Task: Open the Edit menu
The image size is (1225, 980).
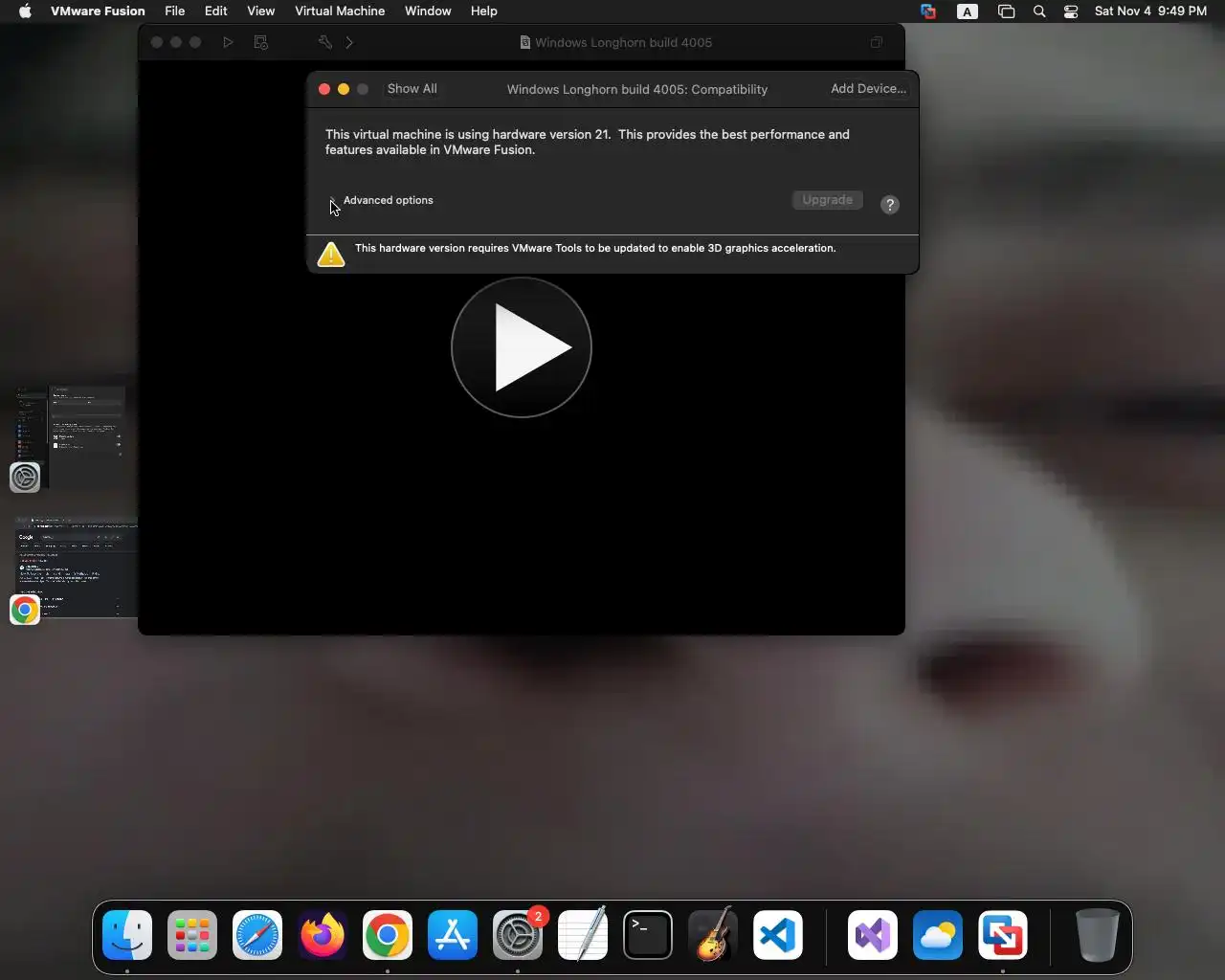Action: point(216,11)
